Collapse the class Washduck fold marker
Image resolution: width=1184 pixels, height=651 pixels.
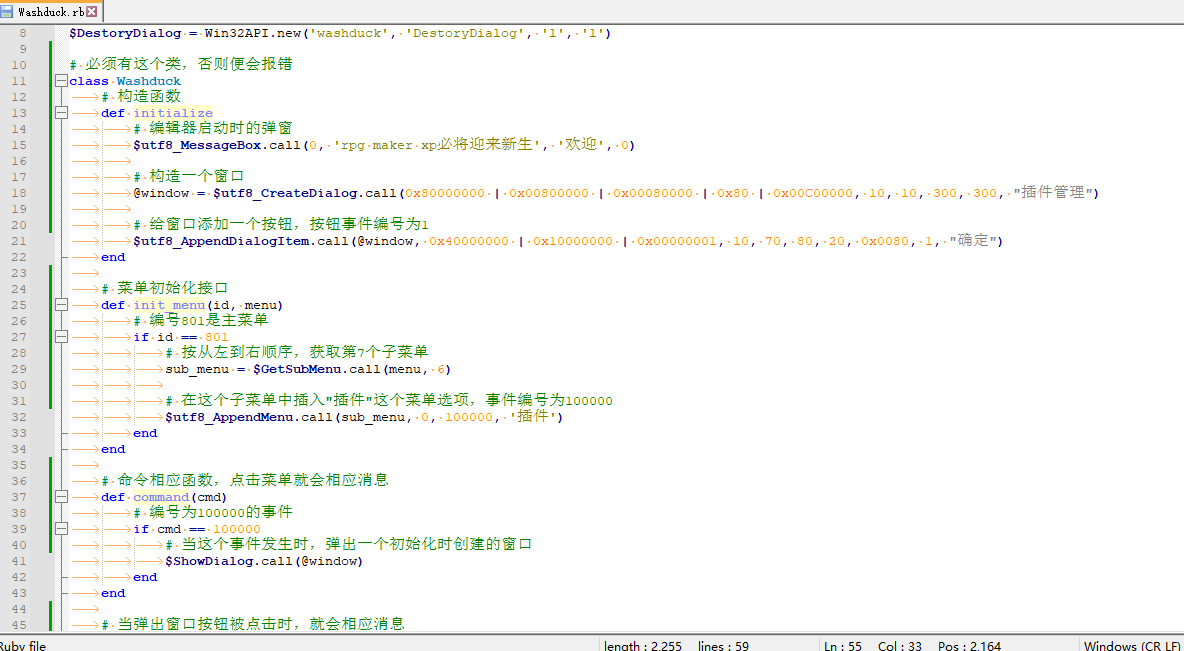pos(61,81)
